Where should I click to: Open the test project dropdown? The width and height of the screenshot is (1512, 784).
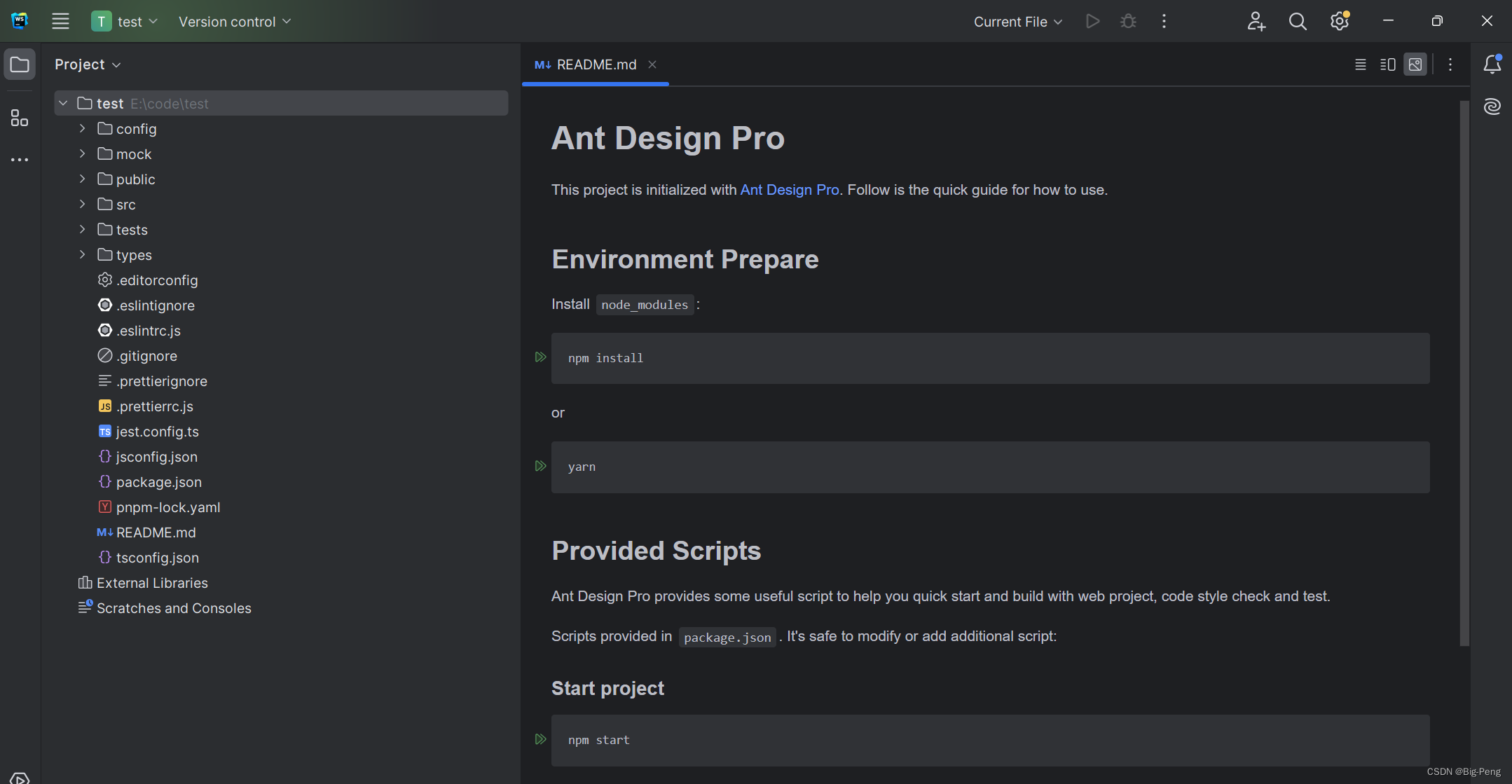(x=125, y=21)
